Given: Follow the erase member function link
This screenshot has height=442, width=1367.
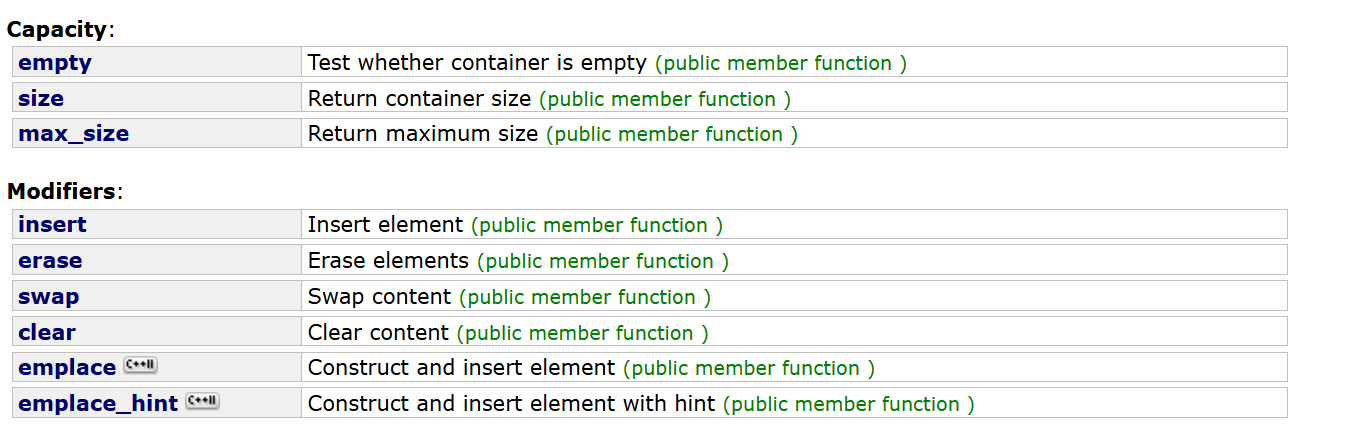Looking at the screenshot, I should click(x=50, y=261).
